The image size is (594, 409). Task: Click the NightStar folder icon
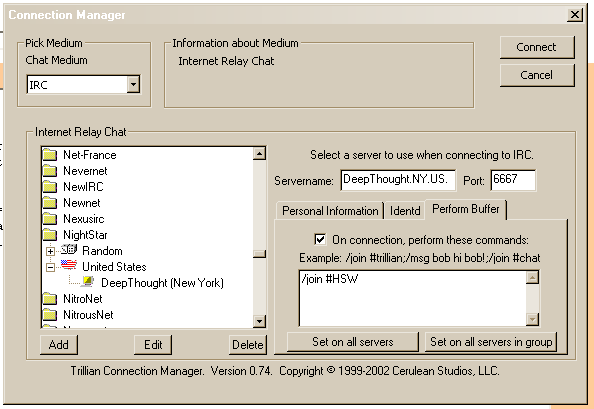pos(50,234)
